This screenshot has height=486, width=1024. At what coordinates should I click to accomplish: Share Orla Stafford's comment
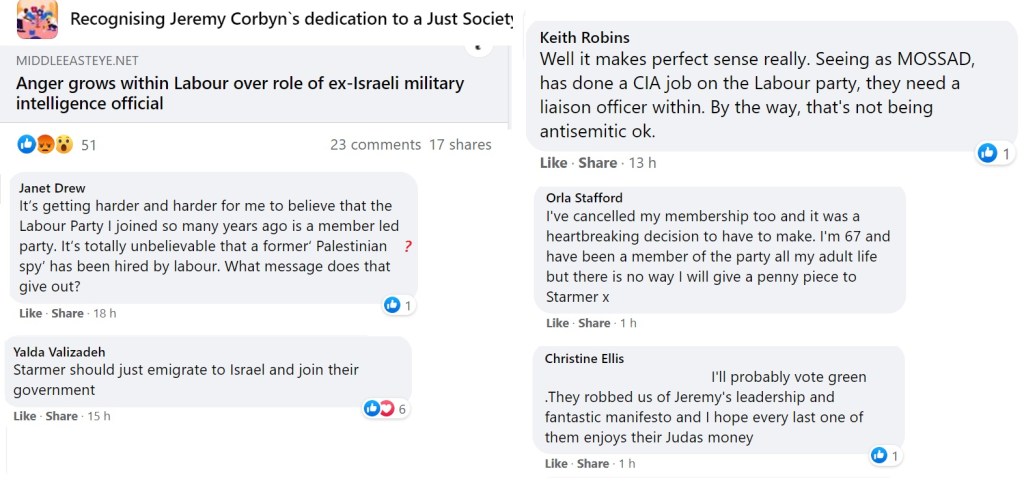pyautogui.click(x=594, y=323)
